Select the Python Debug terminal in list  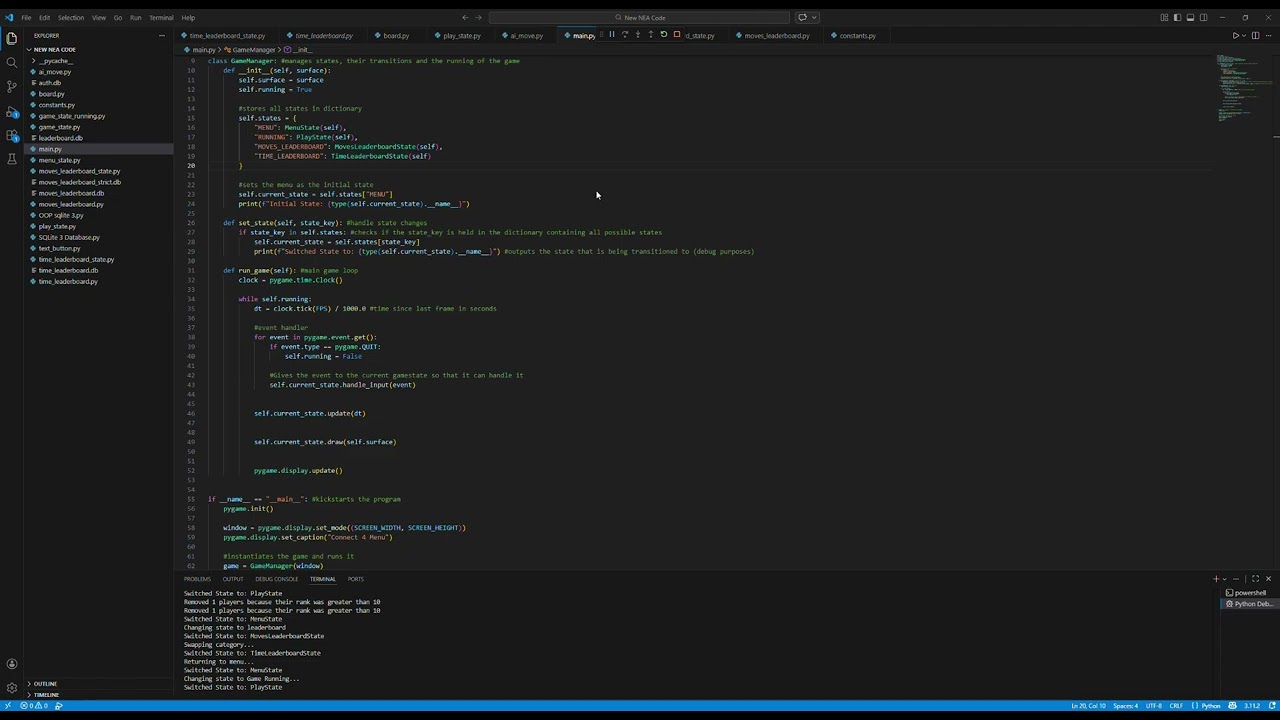1249,604
